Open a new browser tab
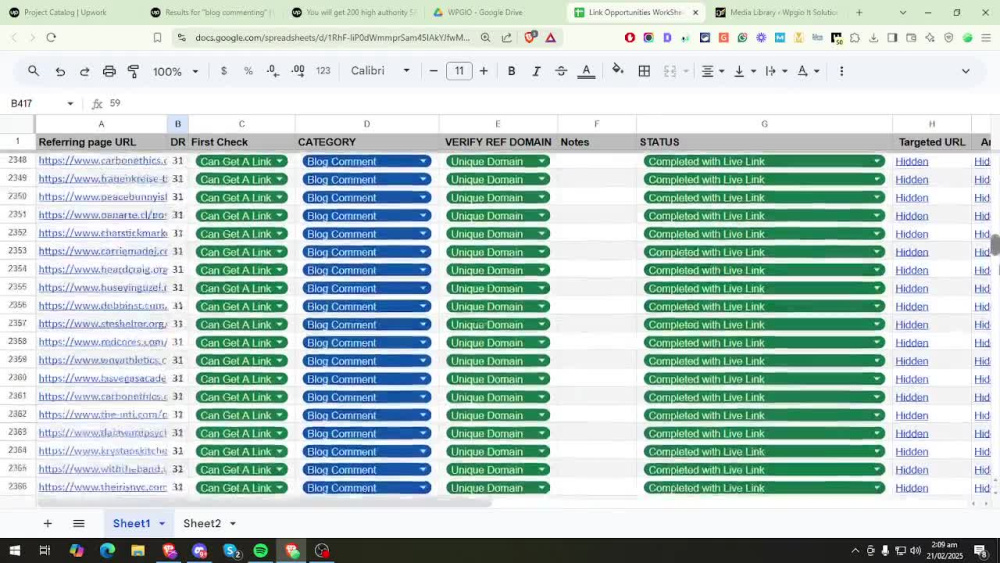This screenshot has width=1000, height=563. click(x=859, y=12)
